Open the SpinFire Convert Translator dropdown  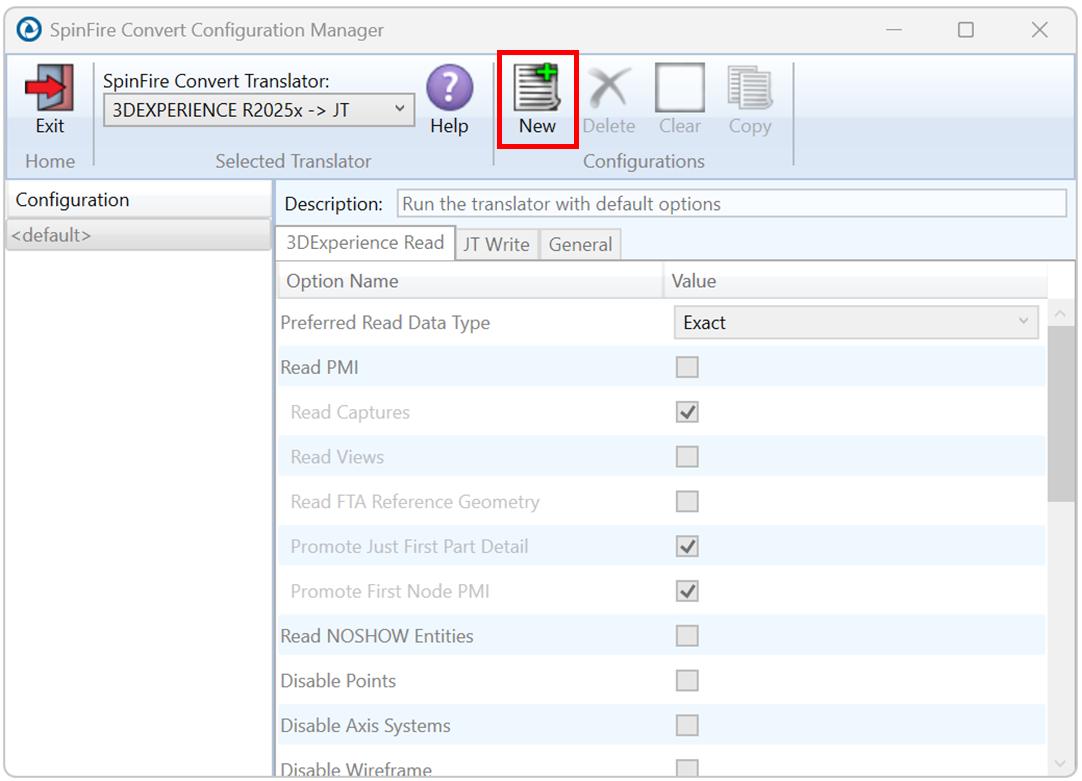point(259,110)
